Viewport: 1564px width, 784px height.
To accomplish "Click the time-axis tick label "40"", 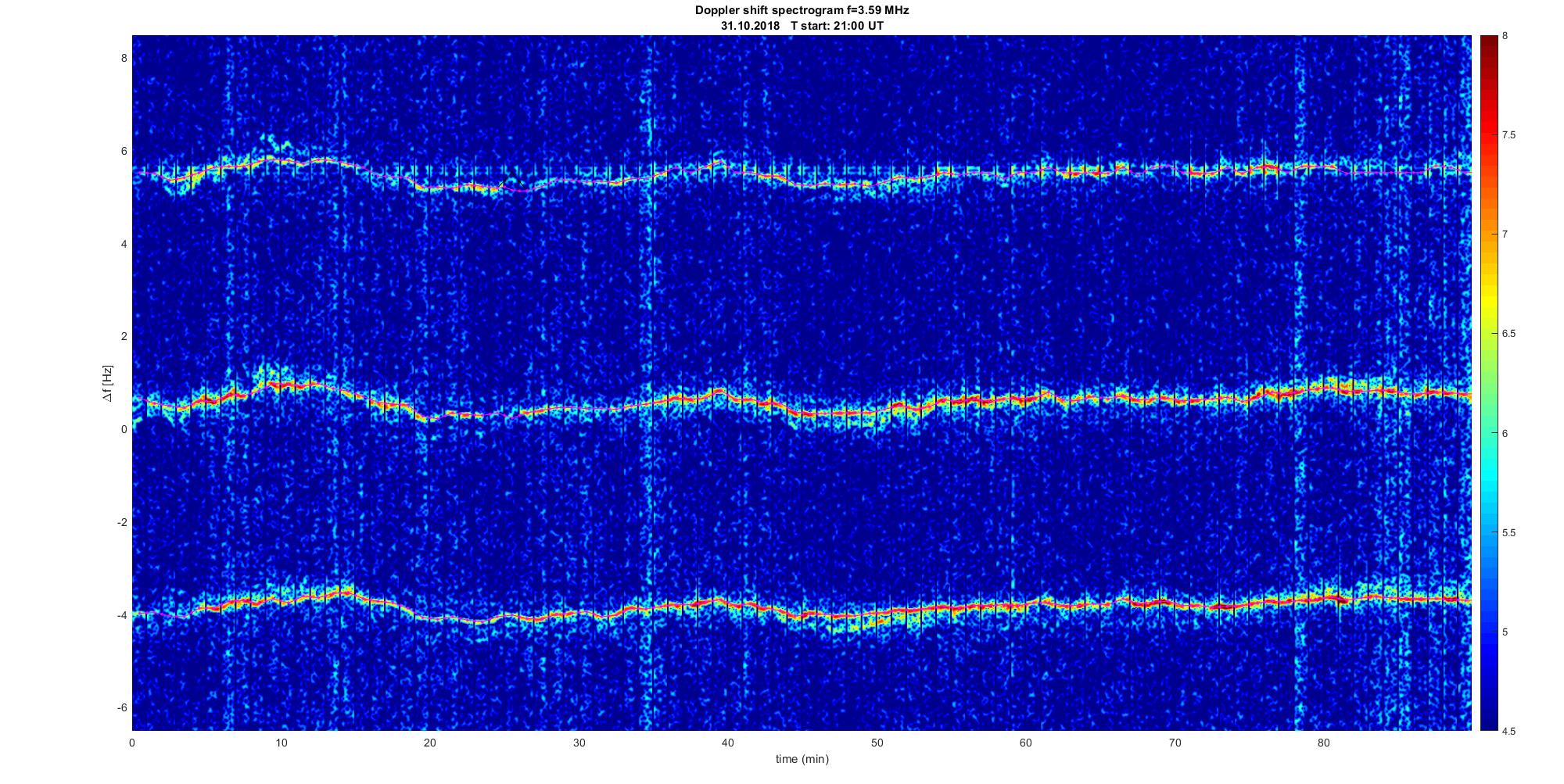I will [x=728, y=743].
